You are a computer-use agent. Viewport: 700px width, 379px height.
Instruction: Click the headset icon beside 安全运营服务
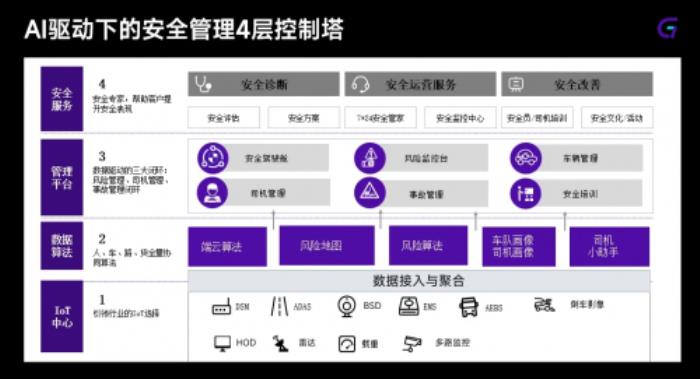click(360, 84)
